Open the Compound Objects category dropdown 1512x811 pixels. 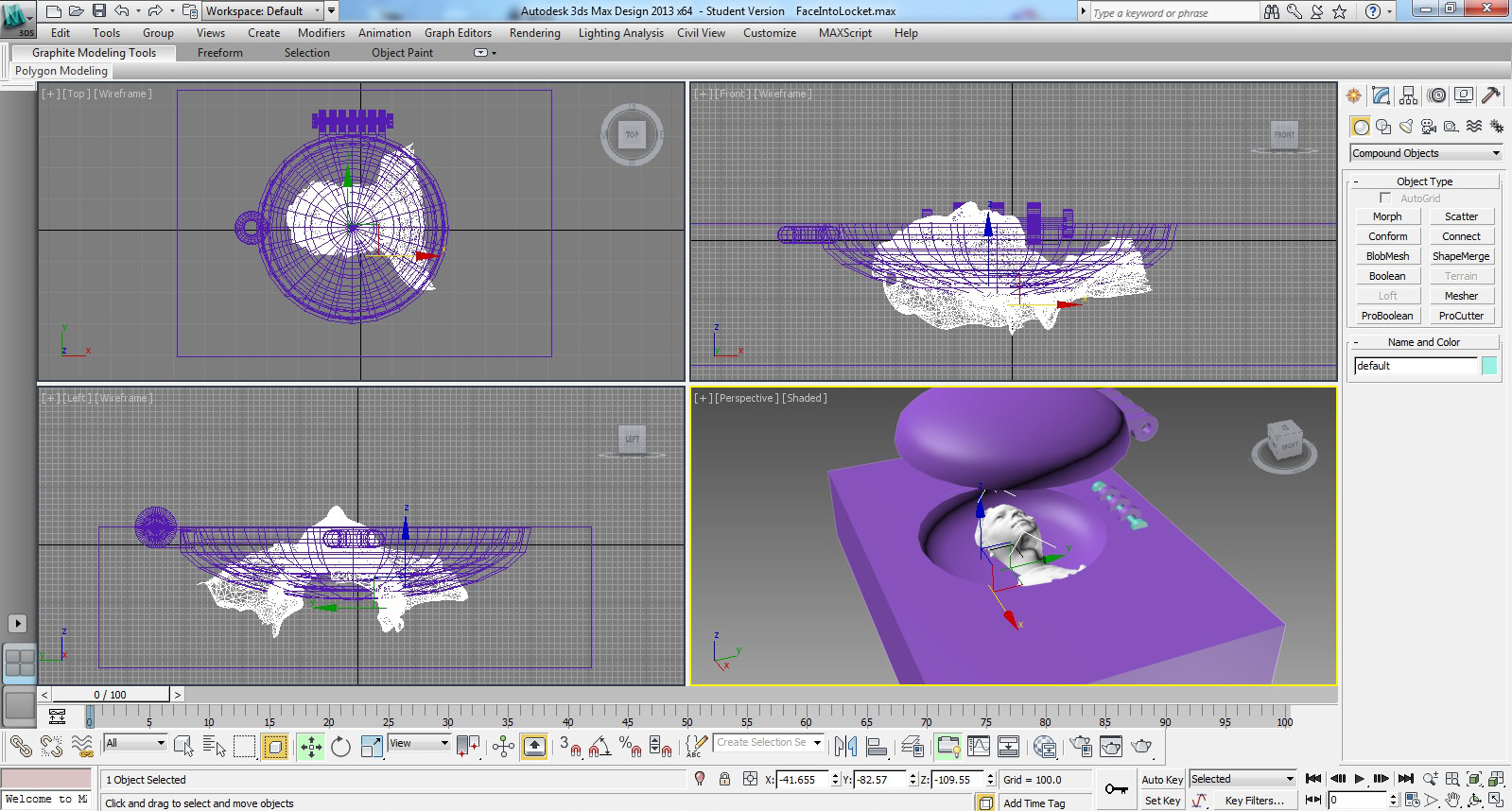coord(1426,153)
